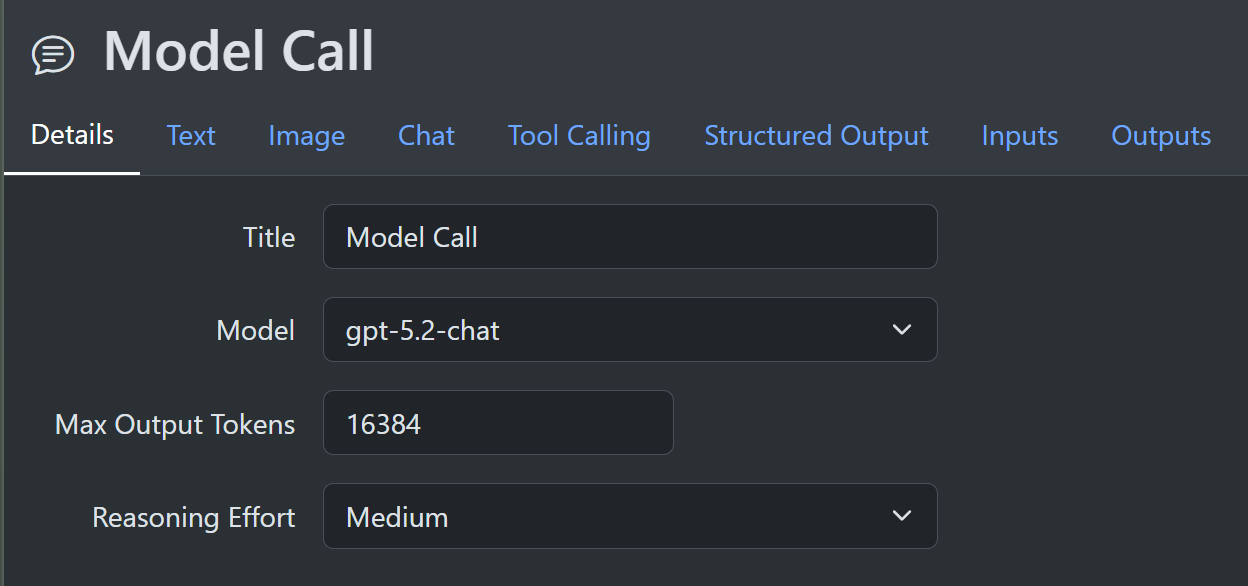Show the Outputs tab

[x=1161, y=136]
